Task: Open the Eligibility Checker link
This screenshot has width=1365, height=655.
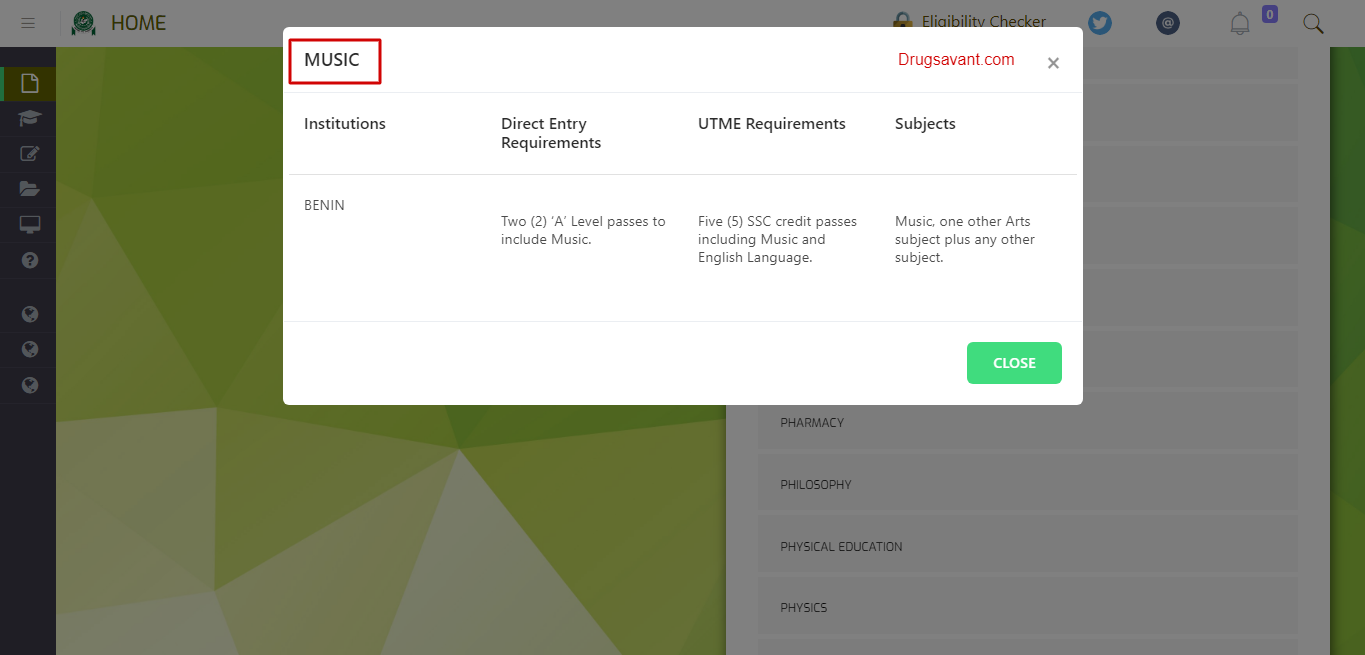Action: [x=983, y=22]
